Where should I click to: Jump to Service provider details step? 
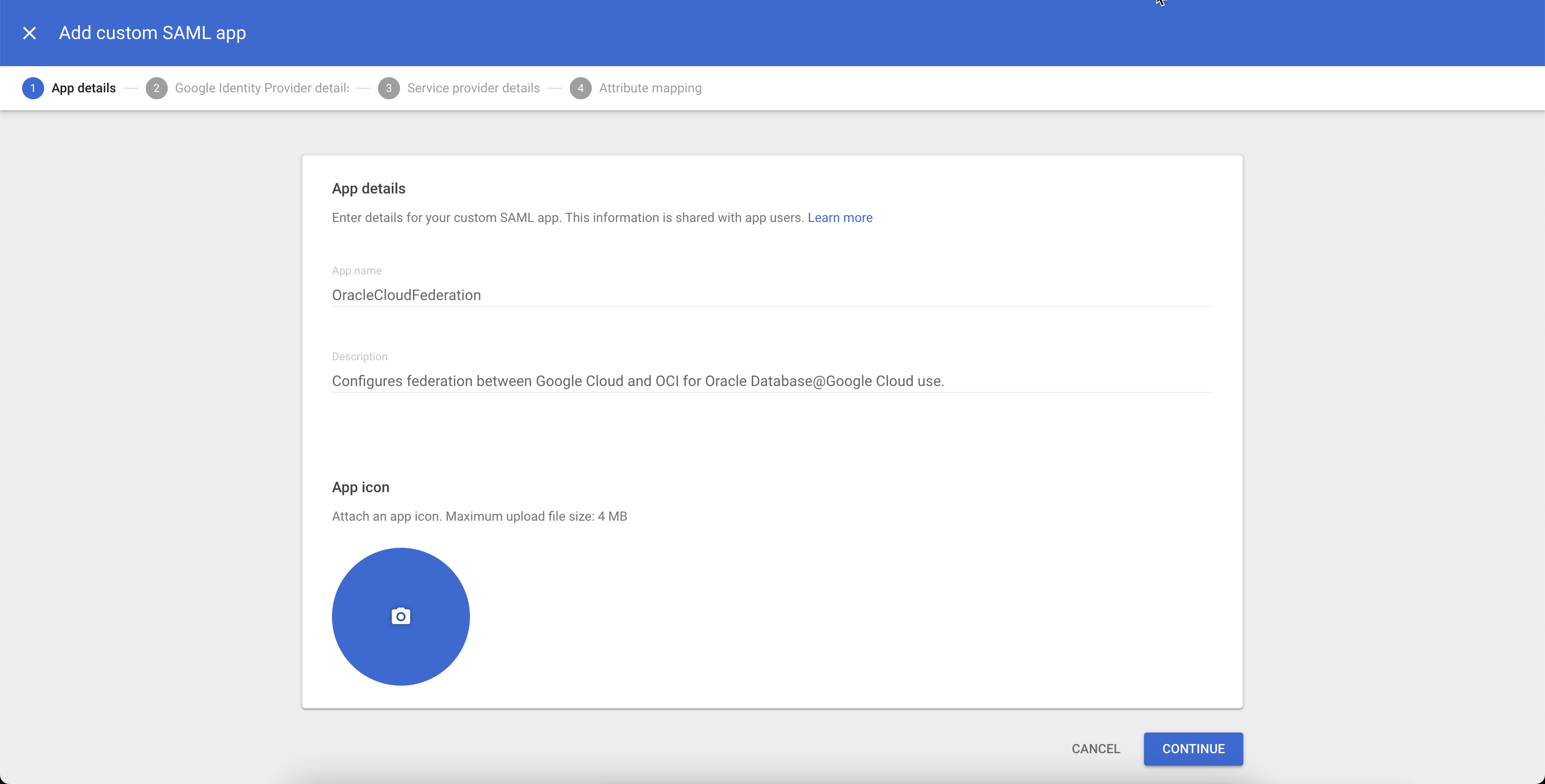click(473, 87)
